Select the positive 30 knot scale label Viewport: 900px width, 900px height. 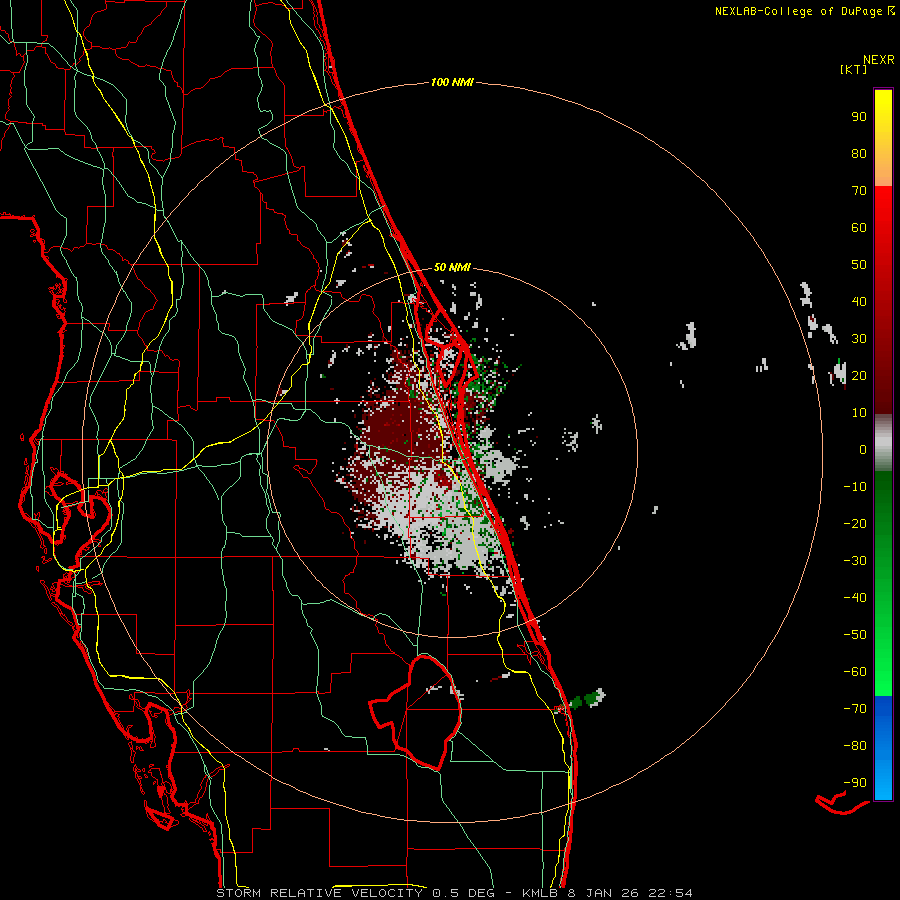[859, 339]
